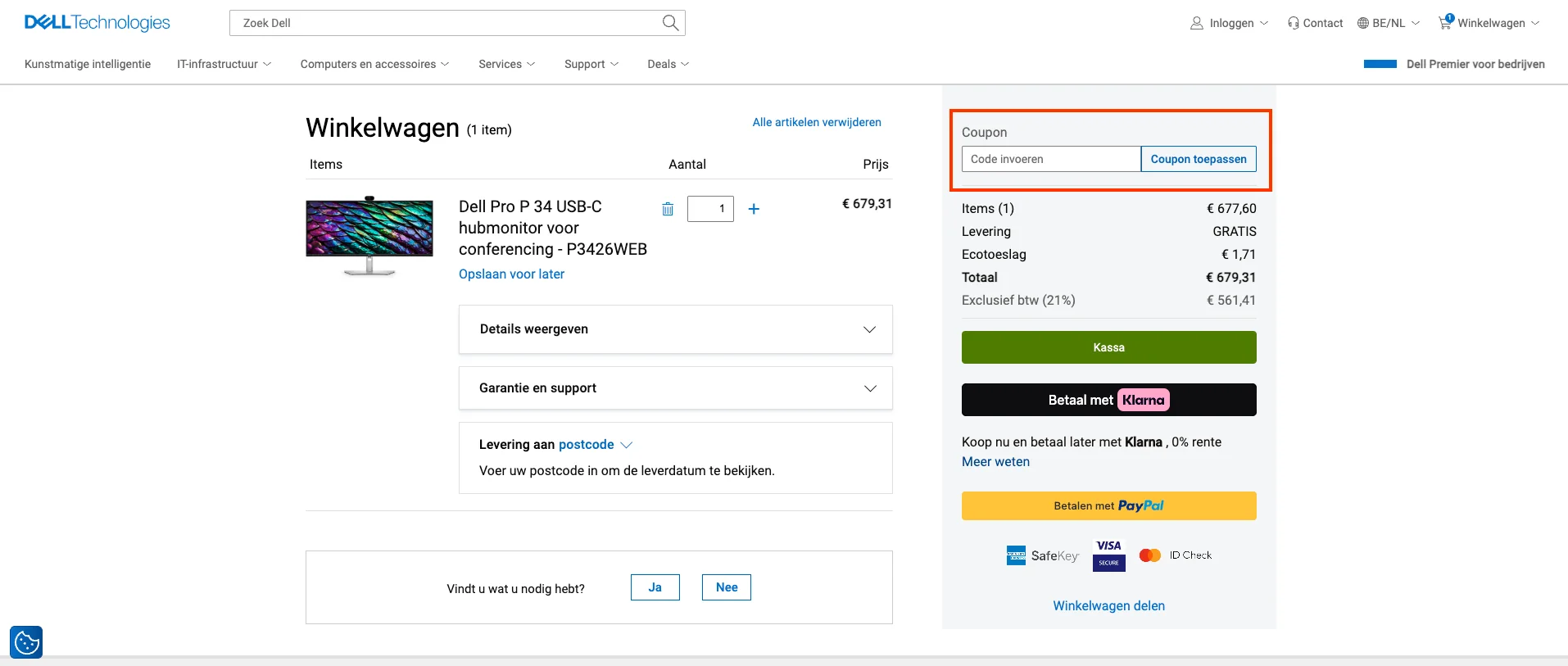Click Betalen met PayPal button
This screenshot has width=1568, height=666.
pyautogui.click(x=1109, y=505)
